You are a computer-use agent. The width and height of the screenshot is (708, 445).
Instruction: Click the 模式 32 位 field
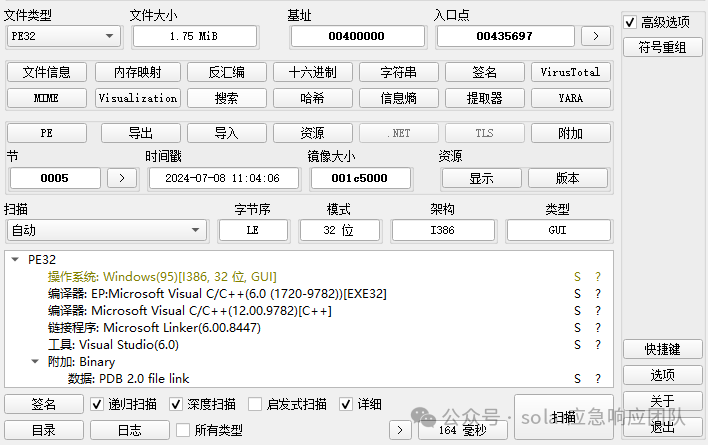[339, 230]
